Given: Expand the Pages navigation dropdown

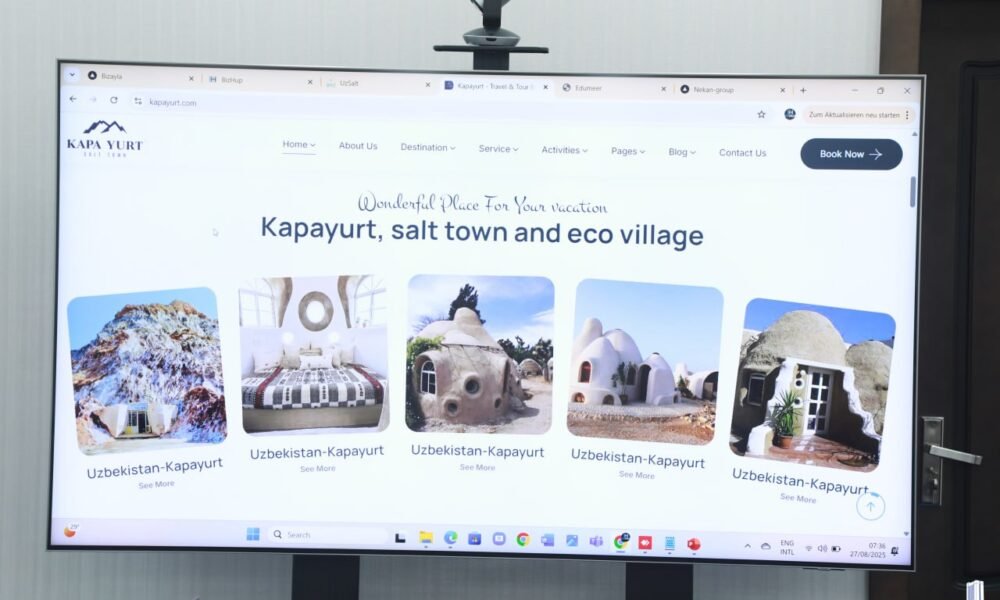Looking at the screenshot, I should coord(628,151).
